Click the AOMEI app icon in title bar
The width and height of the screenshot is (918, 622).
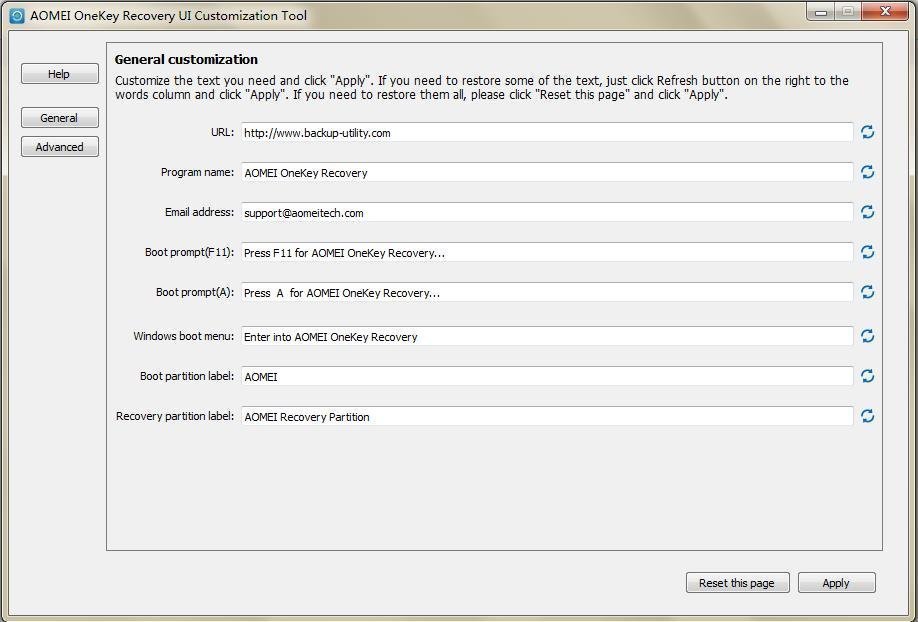(16, 16)
